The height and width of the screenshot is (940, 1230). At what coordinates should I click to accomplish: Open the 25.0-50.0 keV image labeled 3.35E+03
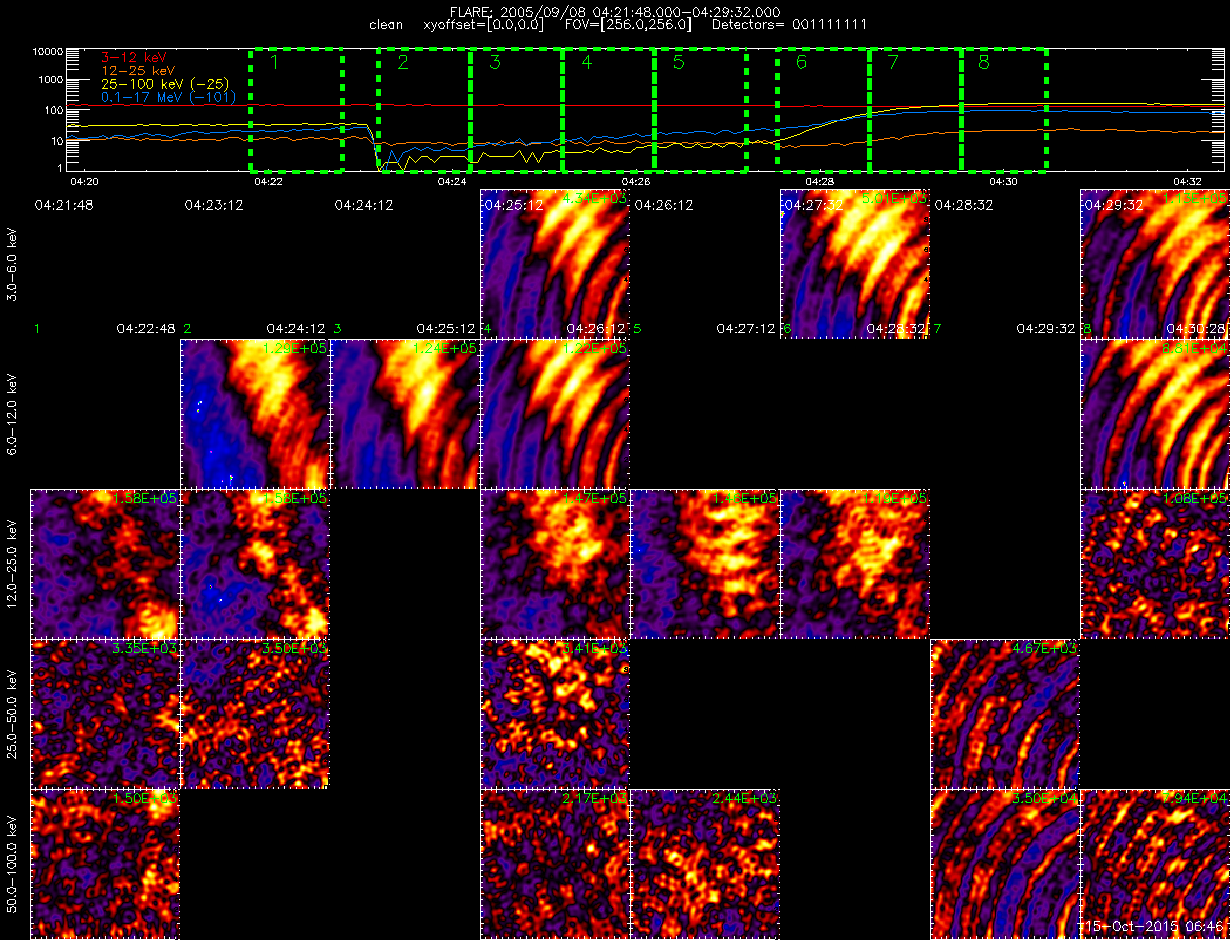click(x=105, y=714)
